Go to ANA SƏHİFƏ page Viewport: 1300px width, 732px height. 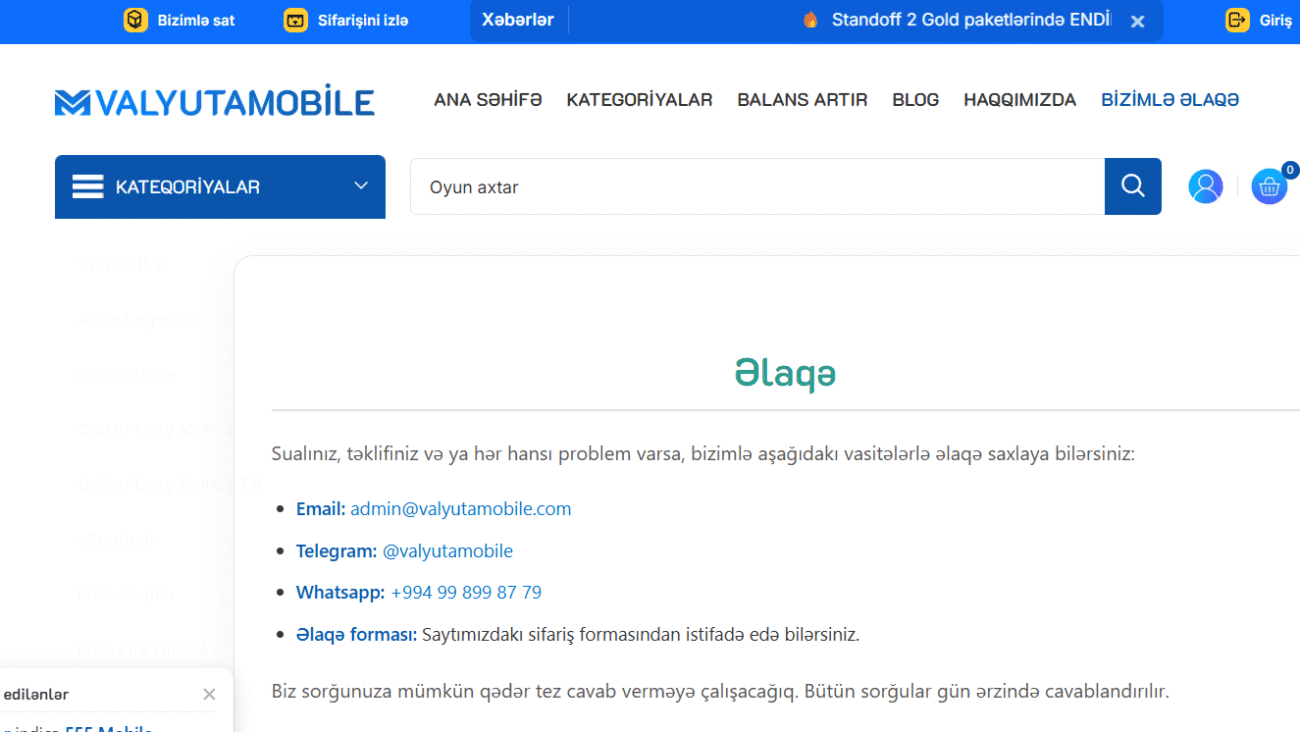(487, 100)
